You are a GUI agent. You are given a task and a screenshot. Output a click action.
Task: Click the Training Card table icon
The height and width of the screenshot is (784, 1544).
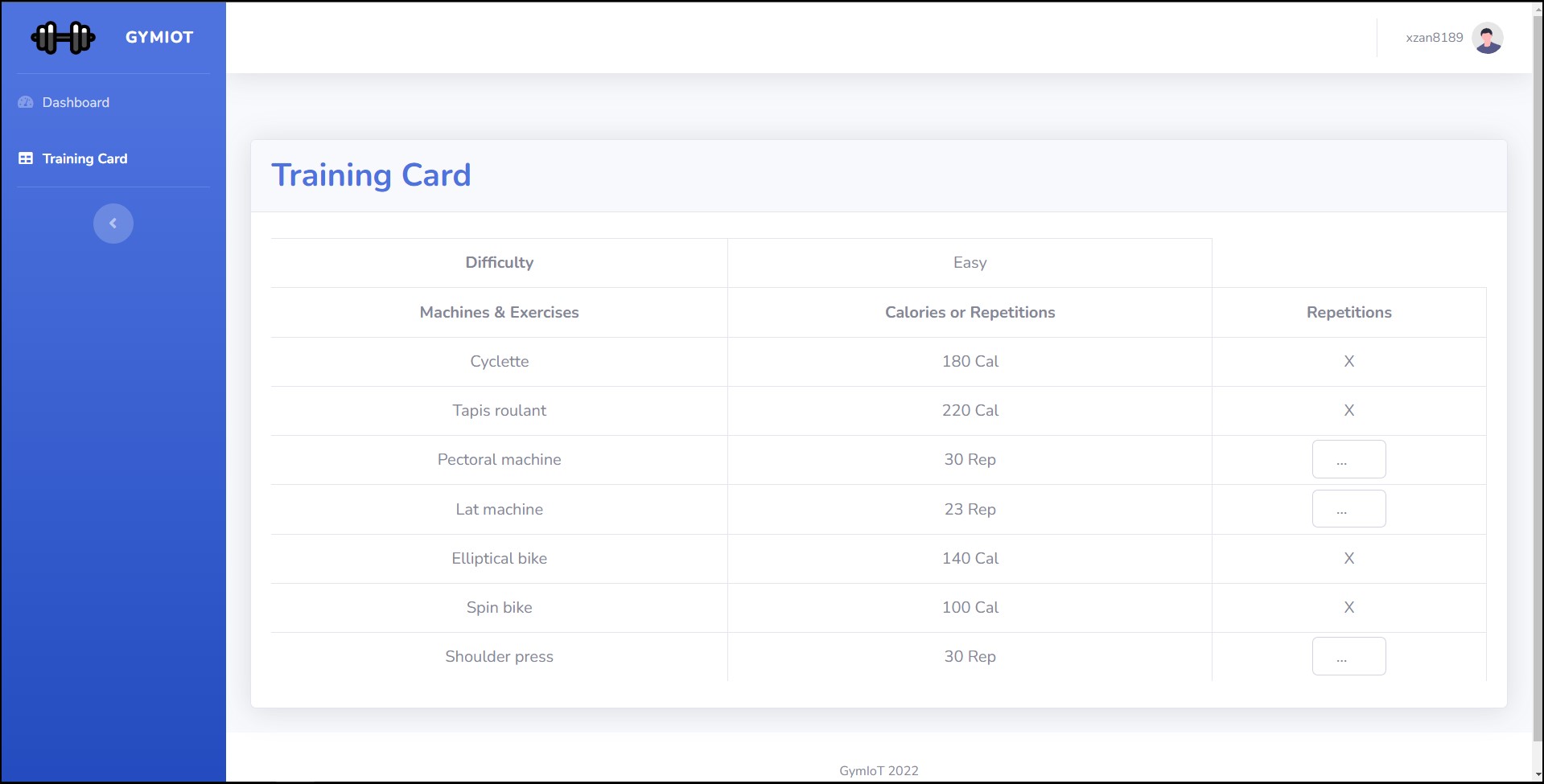(26, 158)
